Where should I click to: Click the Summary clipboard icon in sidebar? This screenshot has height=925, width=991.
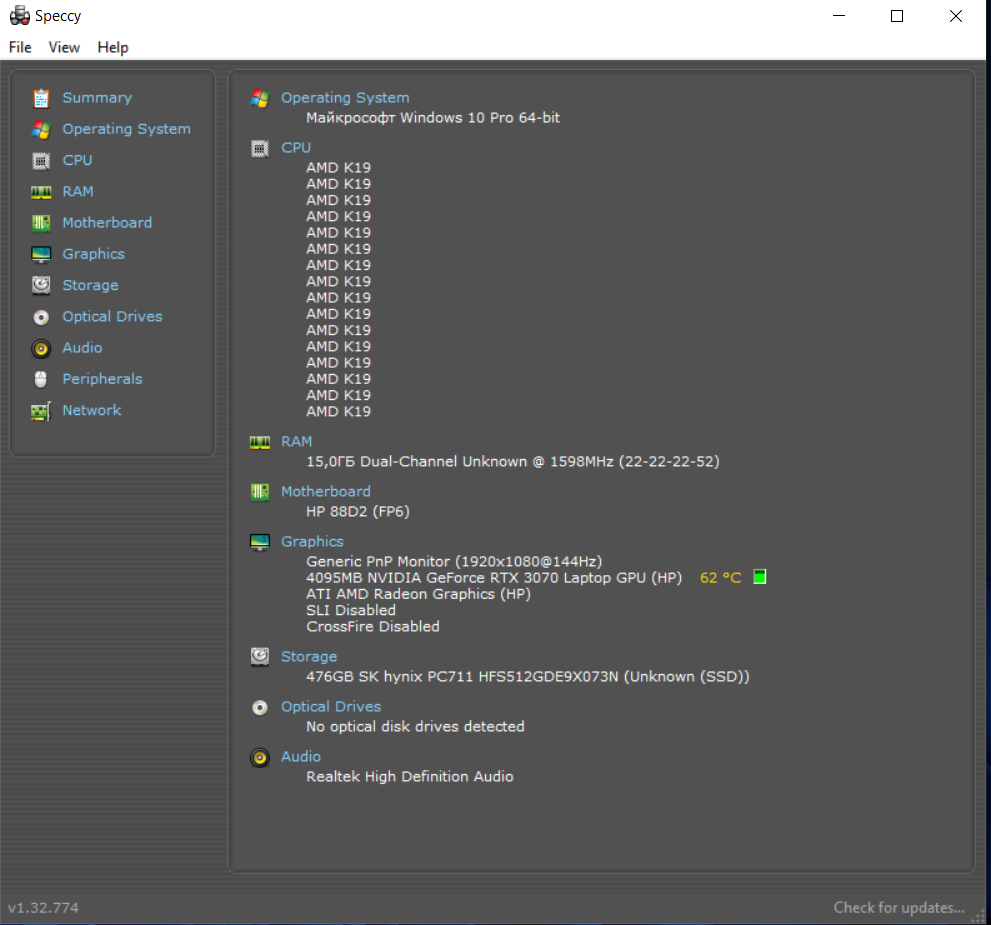(x=41, y=98)
